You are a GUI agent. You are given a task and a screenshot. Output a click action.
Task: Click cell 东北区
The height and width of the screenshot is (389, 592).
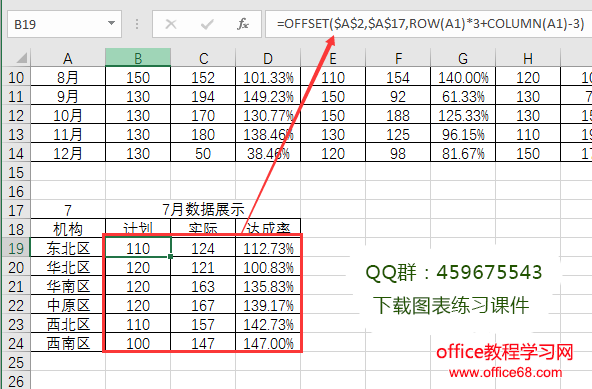pos(68,248)
